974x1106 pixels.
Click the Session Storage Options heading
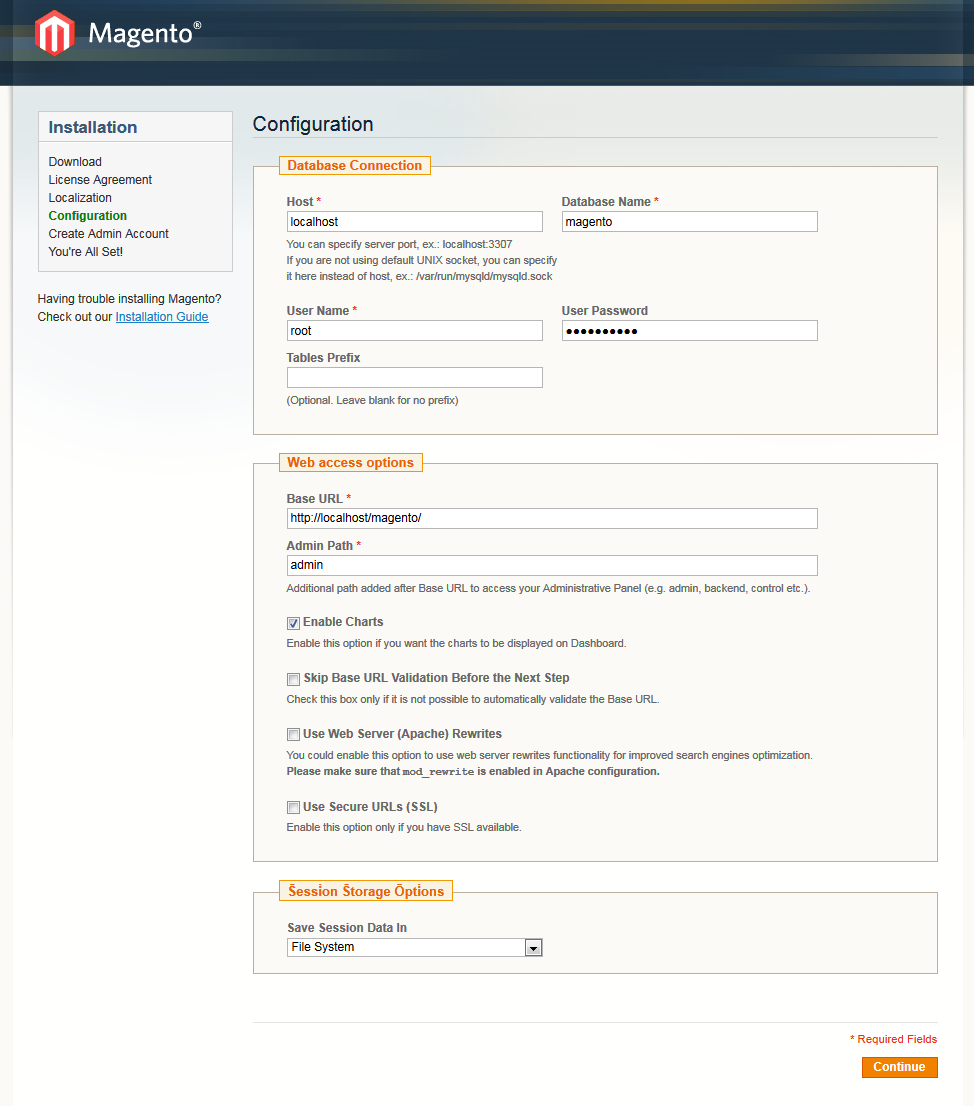(366, 891)
